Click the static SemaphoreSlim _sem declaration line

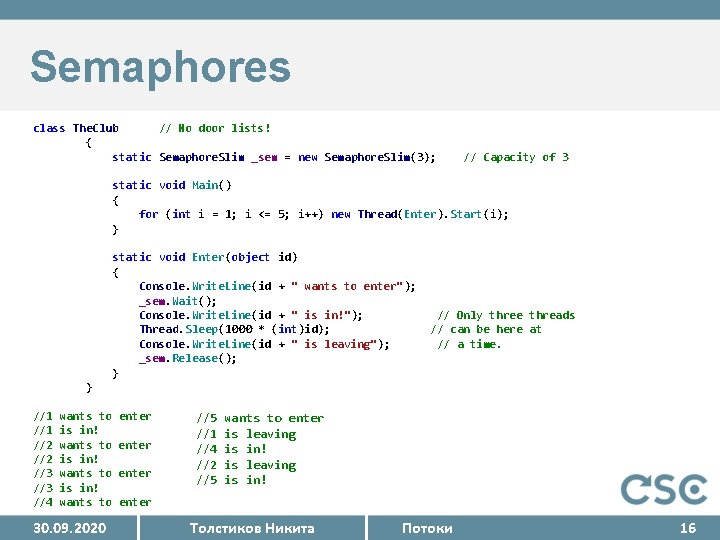[274, 158]
